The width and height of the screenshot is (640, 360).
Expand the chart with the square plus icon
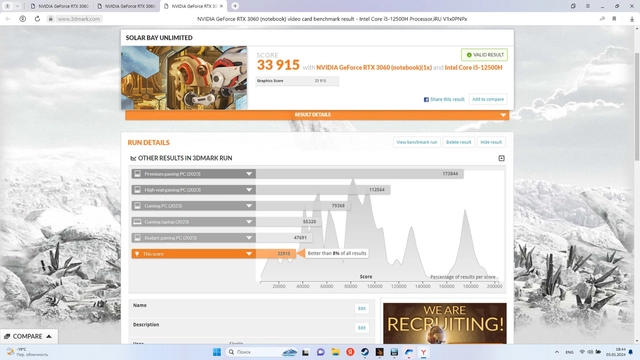502,158
